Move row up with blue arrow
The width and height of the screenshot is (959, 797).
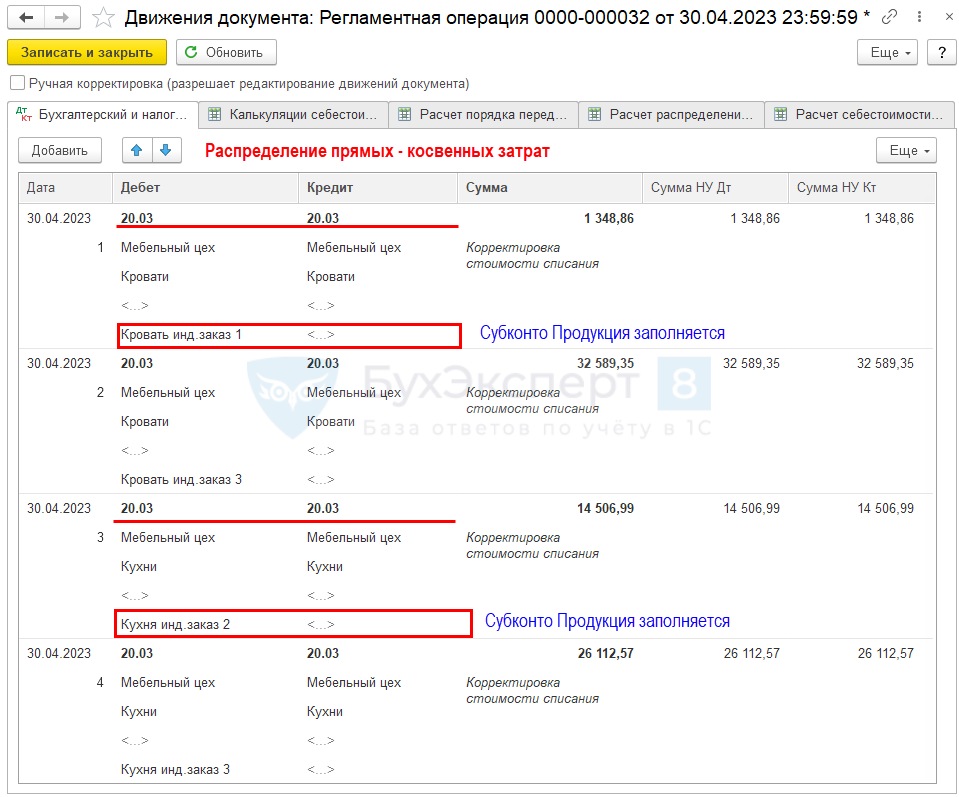[137, 150]
